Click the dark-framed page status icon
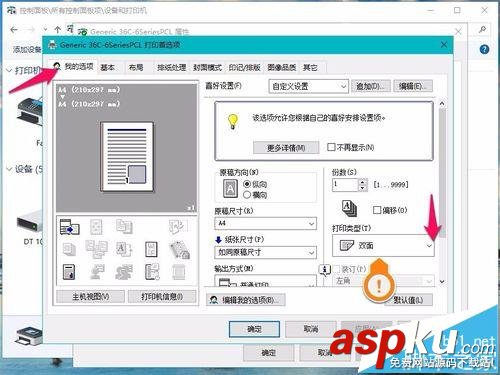The image size is (500, 375). 151,249
